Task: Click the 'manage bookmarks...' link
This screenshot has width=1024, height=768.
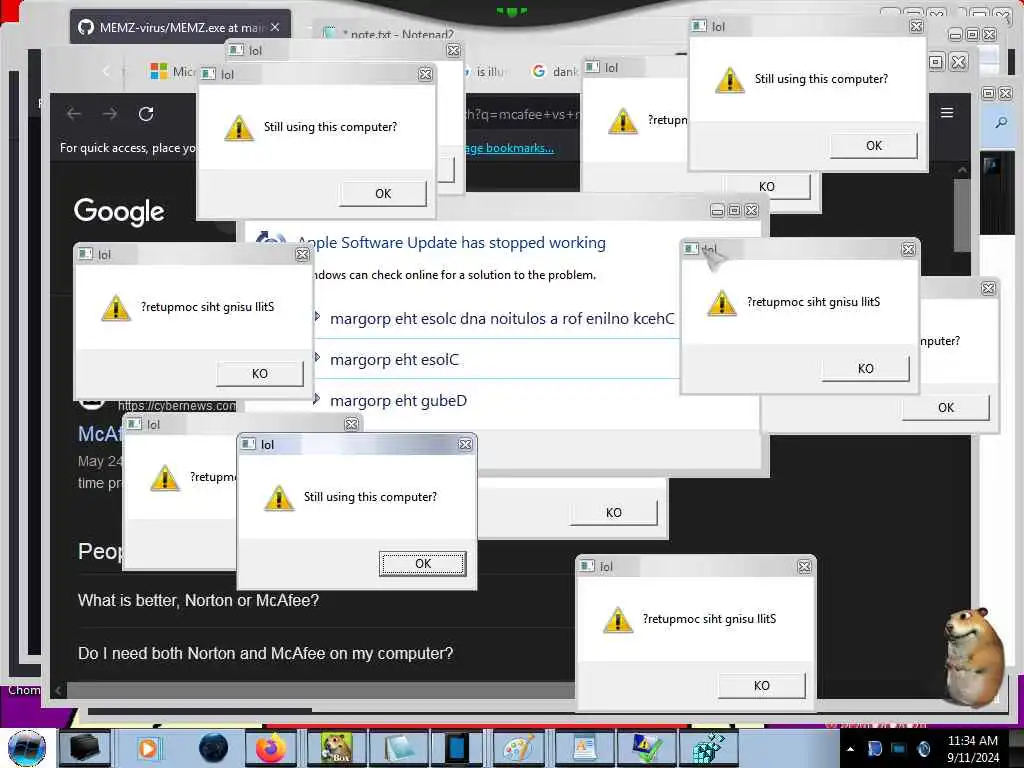Action: click(x=509, y=148)
